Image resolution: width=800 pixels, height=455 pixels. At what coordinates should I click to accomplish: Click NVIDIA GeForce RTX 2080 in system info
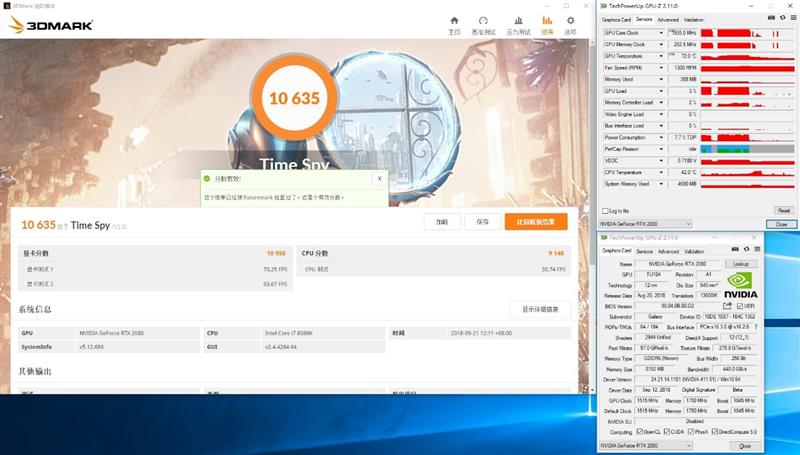point(112,333)
